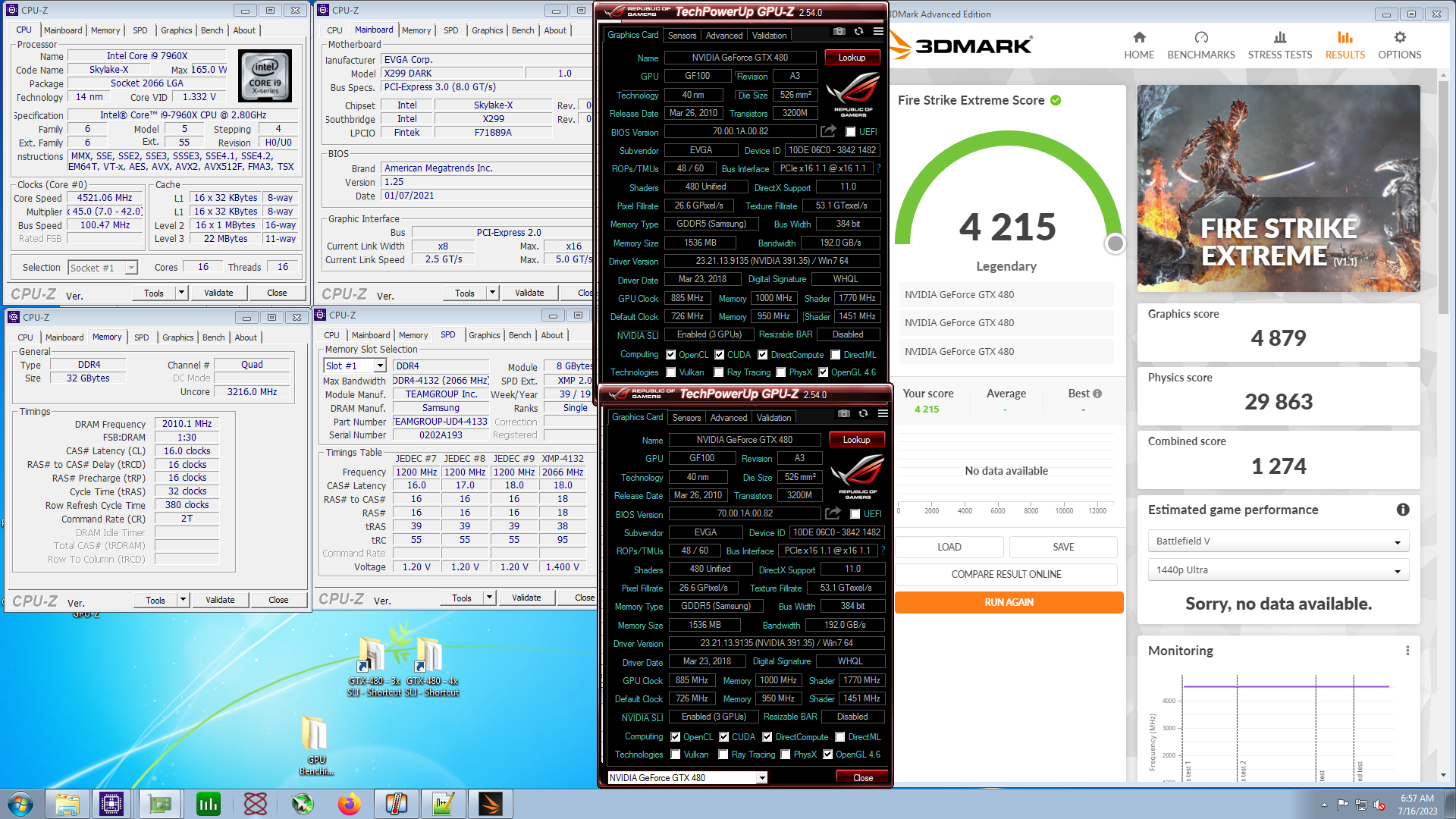Click score gauge handle on Fire Strike arc

pos(1115,243)
